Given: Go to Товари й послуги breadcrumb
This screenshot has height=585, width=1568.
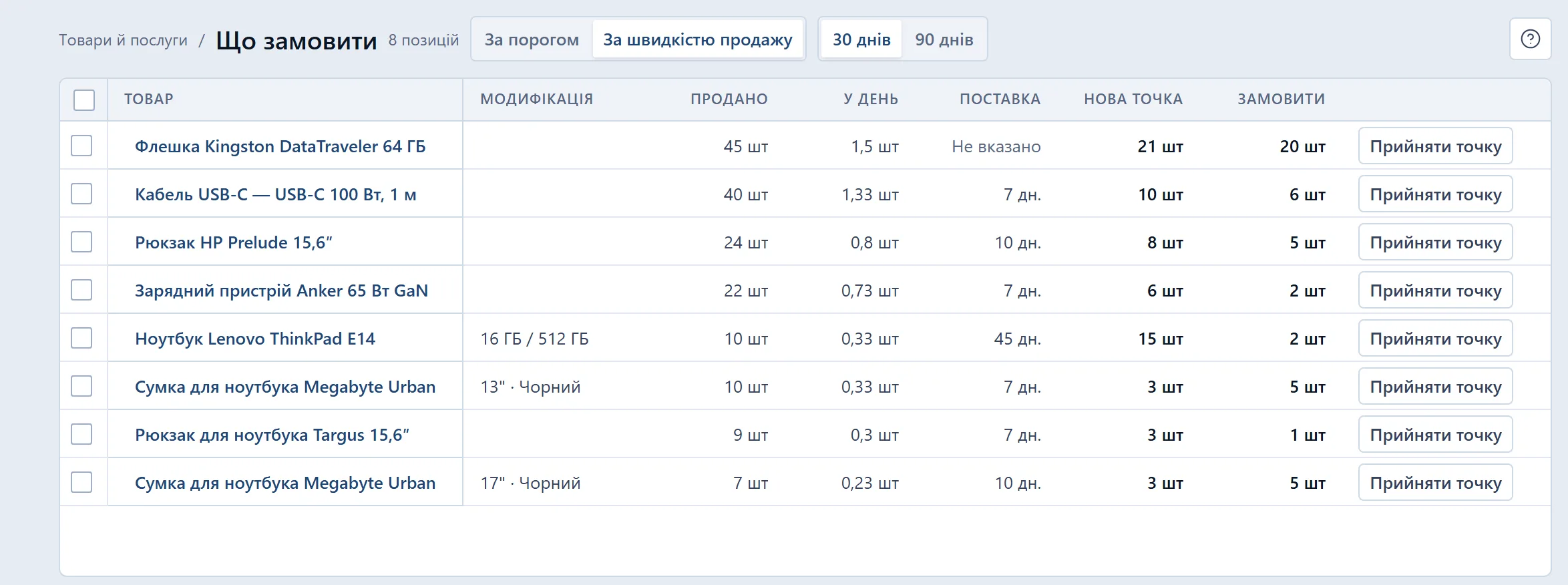Looking at the screenshot, I should pos(124,40).
